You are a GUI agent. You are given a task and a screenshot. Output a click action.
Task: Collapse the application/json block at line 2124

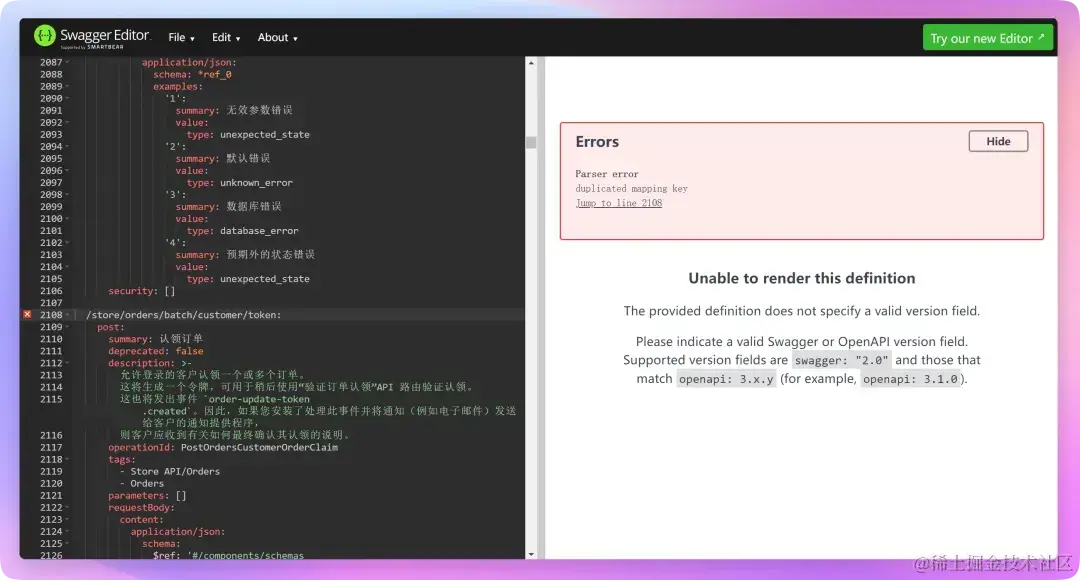[x=67, y=530]
